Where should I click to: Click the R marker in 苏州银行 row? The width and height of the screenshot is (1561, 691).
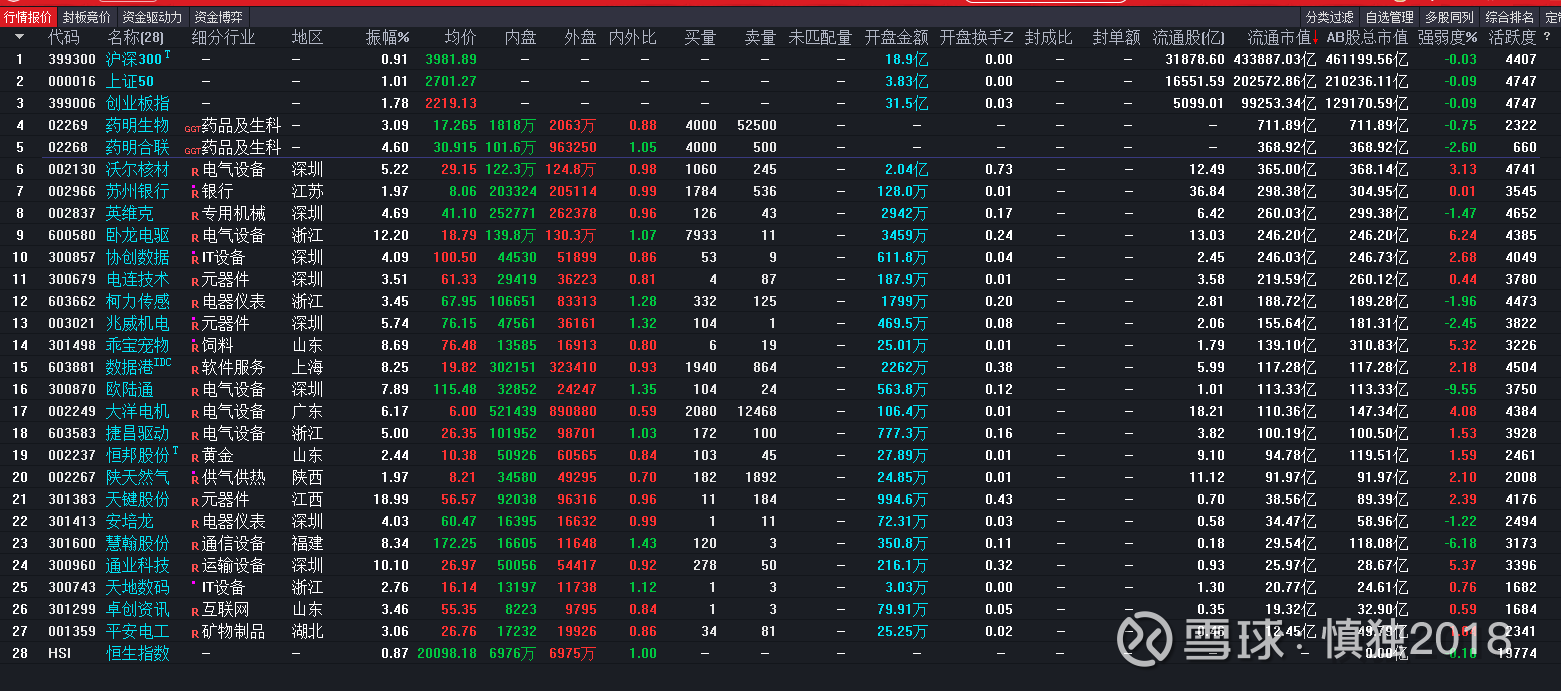195,193
